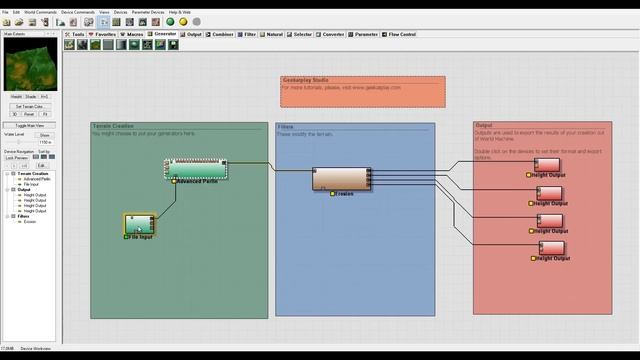This screenshot has height=360, width=640.
Task: Switch to the Filter device tab
Action: coord(247,34)
